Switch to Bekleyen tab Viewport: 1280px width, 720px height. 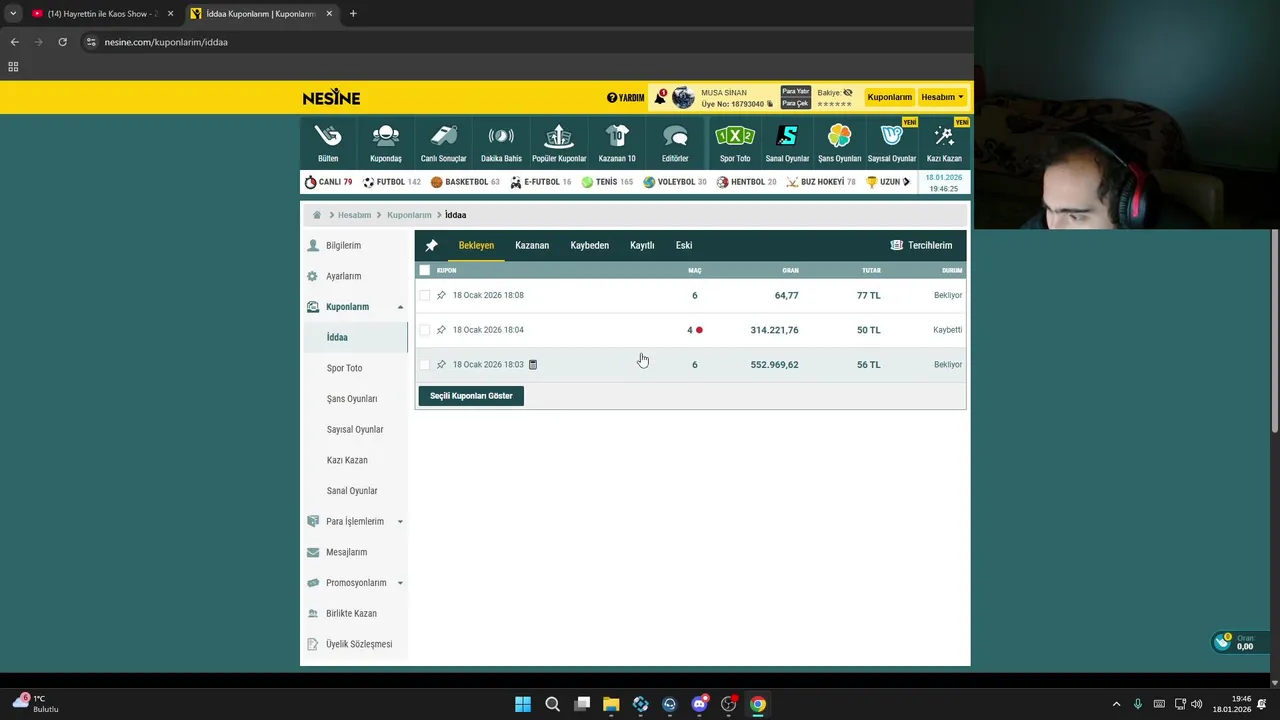click(476, 245)
